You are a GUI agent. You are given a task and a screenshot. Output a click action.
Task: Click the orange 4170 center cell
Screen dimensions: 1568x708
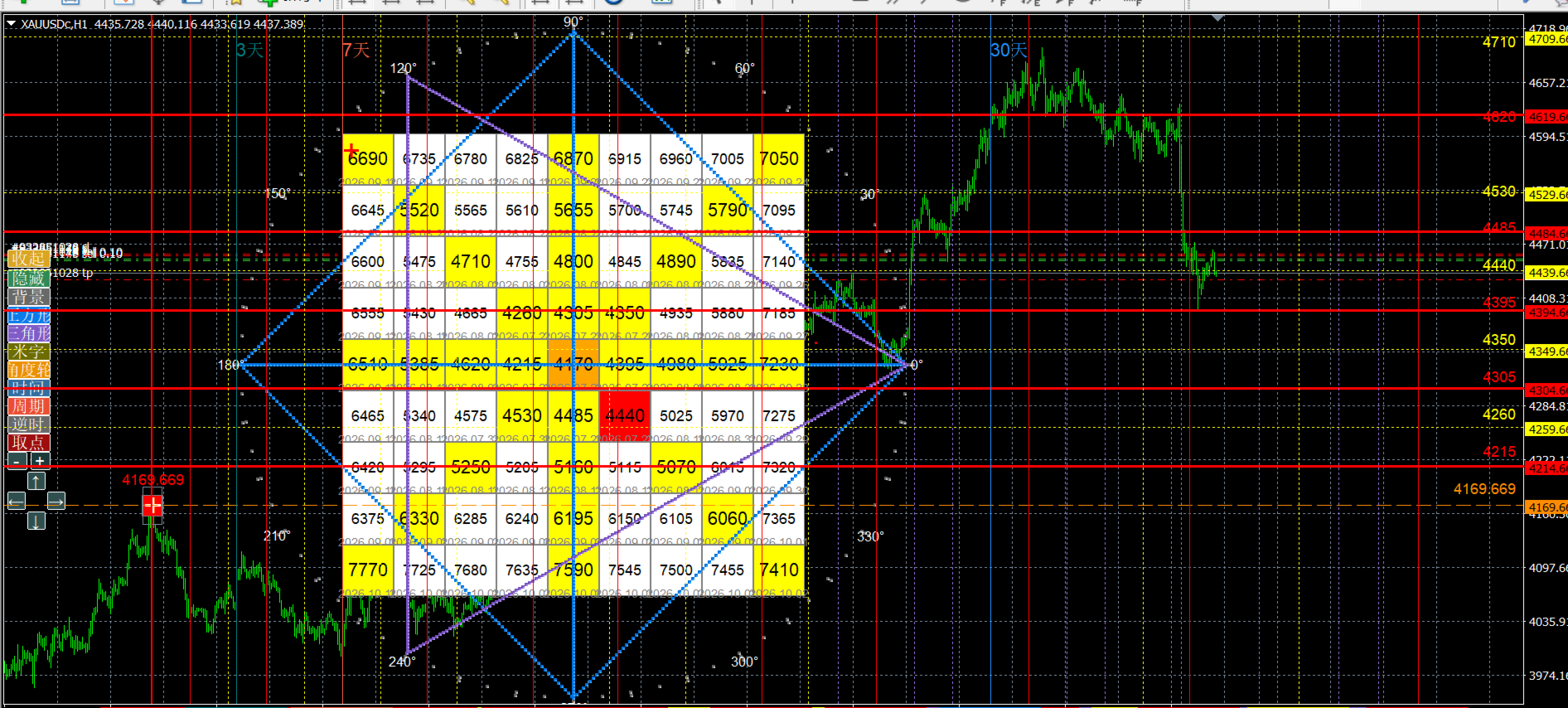click(573, 364)
